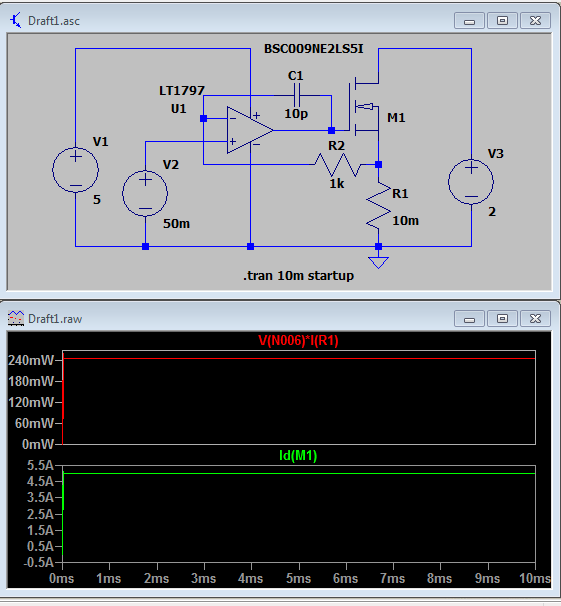Close the Draft1.asc schematic window
This screenshot has height=606, width=561.
(536, 21)
